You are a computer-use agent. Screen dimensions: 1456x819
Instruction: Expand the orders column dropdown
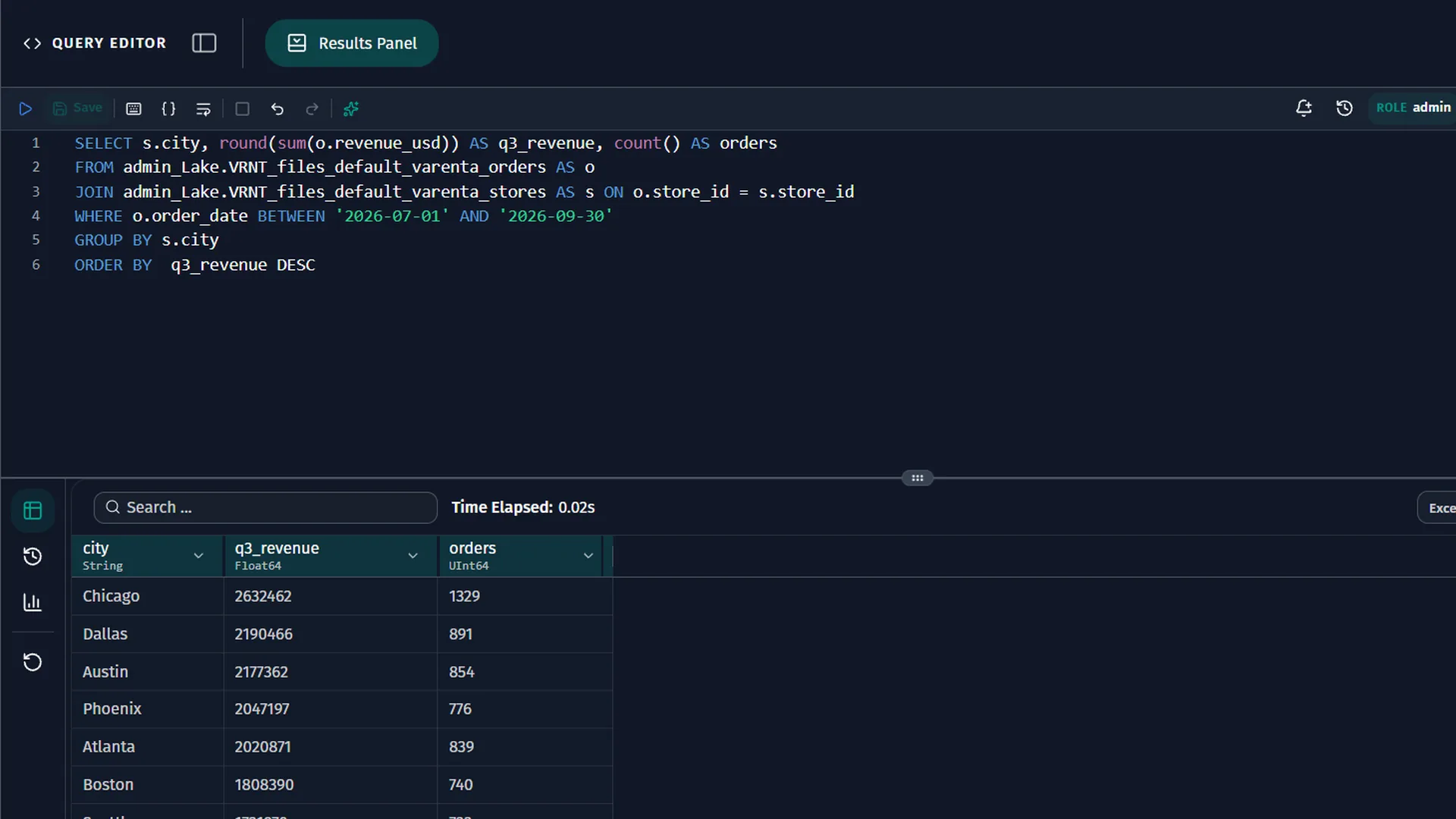pos(588,556)
